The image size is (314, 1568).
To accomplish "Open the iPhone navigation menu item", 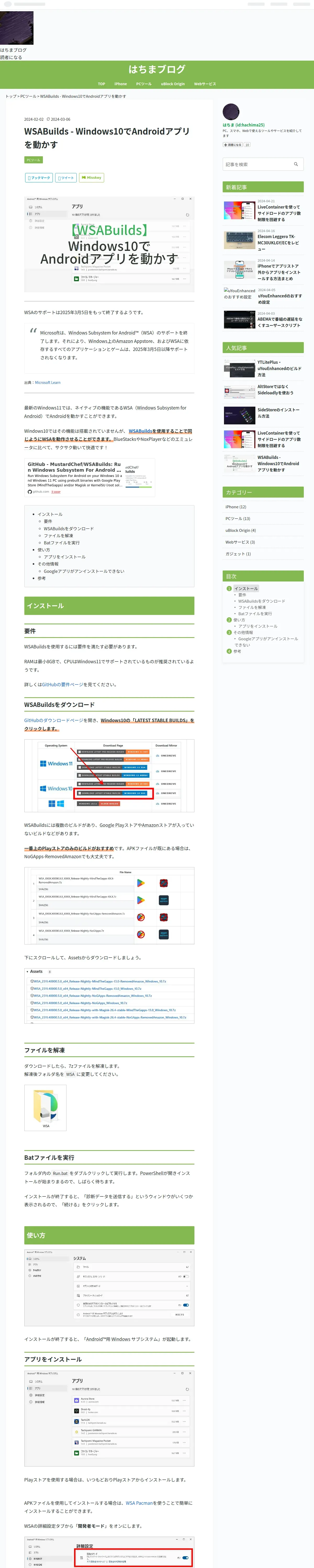I will tap(121, 84).
